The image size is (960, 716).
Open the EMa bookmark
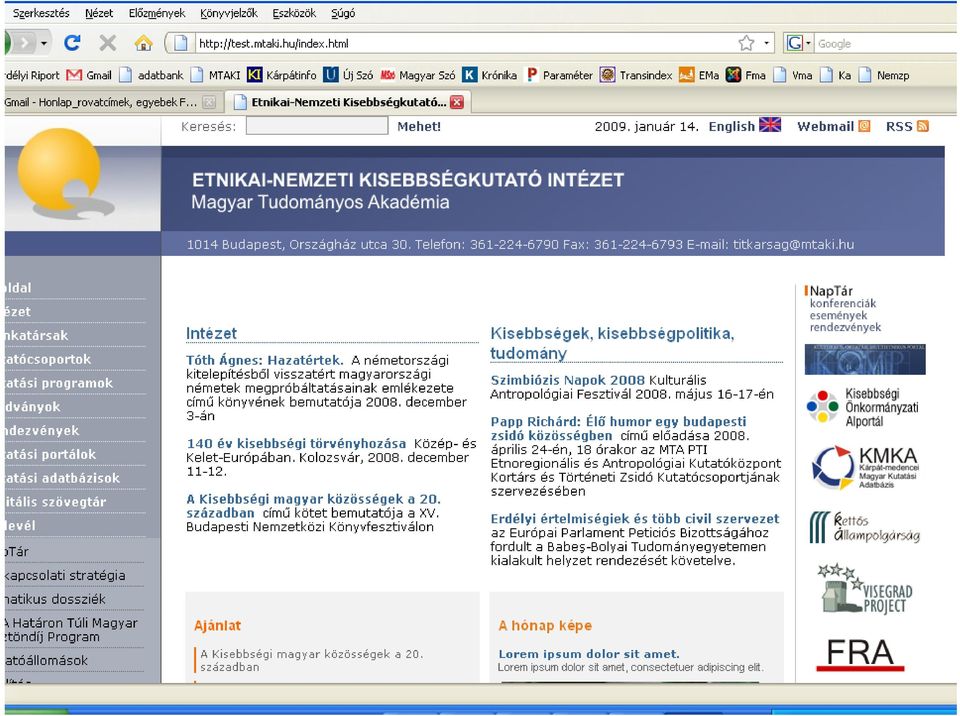pyautogui.click(x=699, y=75)
